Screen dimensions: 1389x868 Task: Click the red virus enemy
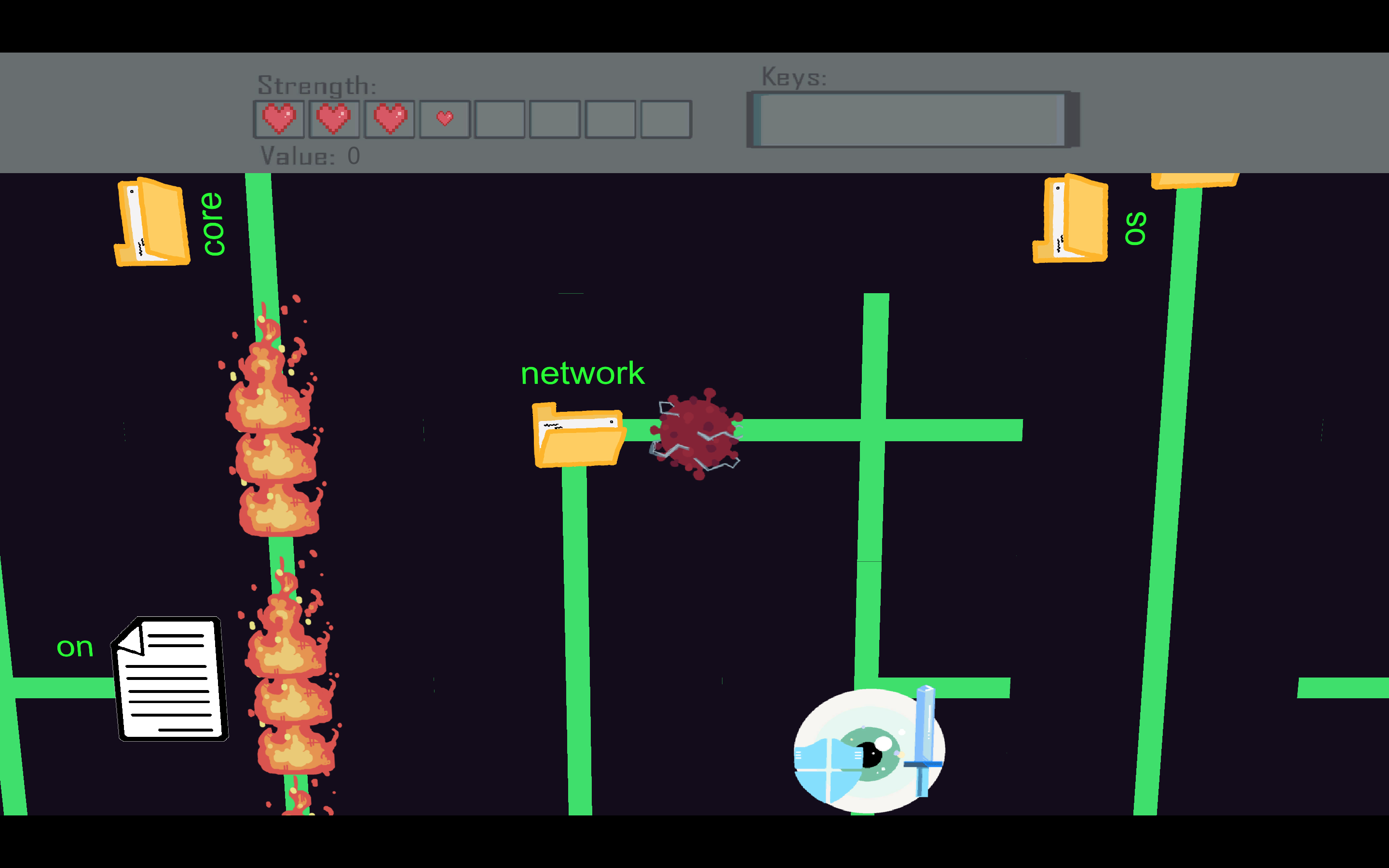(696, 434)
